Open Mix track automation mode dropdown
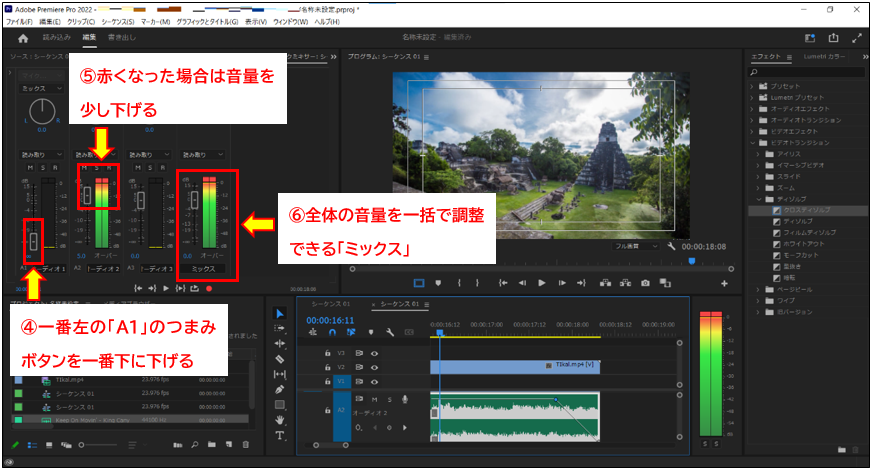 [203, 155]
